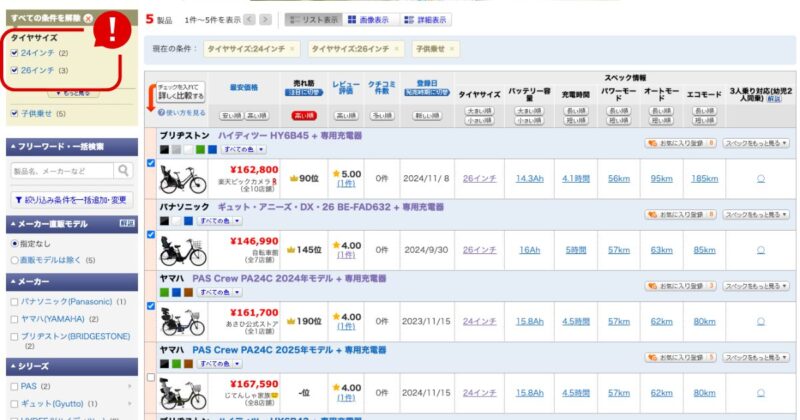Open すべての色 dropdown for PAS Crew 2024年モデル
The width and height of the screenshot is (800, 420).
pyautogui.click(x=219, y=292)
